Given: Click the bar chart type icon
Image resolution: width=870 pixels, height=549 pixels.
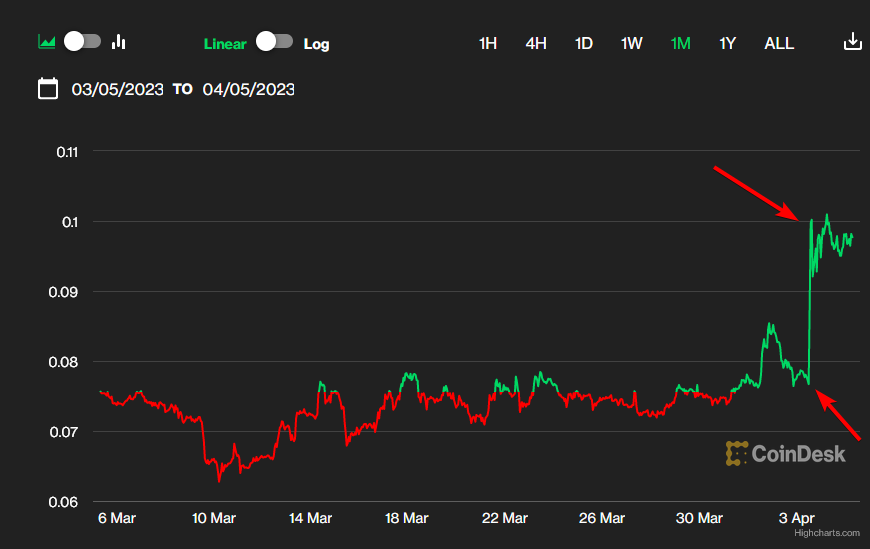Looking at the screenshot, I should [119, 42].
